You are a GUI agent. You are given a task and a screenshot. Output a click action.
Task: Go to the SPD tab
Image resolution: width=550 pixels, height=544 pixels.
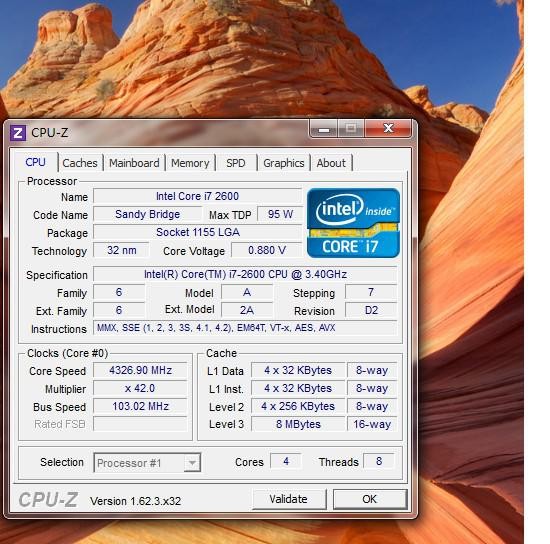point(236,163)
